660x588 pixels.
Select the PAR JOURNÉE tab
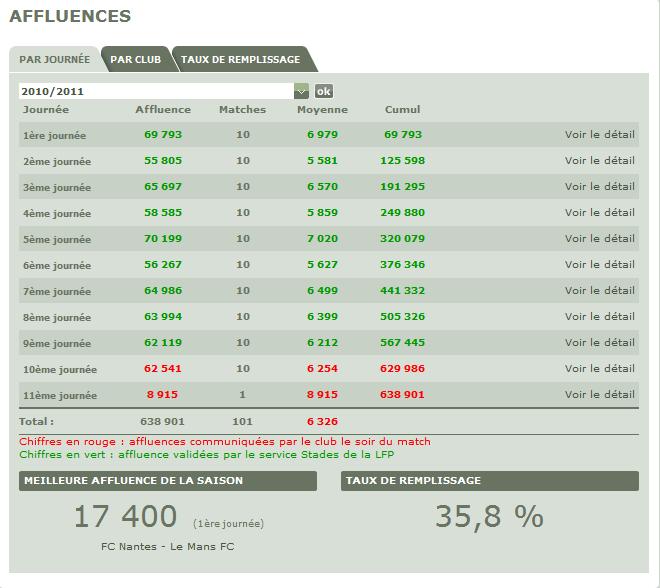(54, 59)
